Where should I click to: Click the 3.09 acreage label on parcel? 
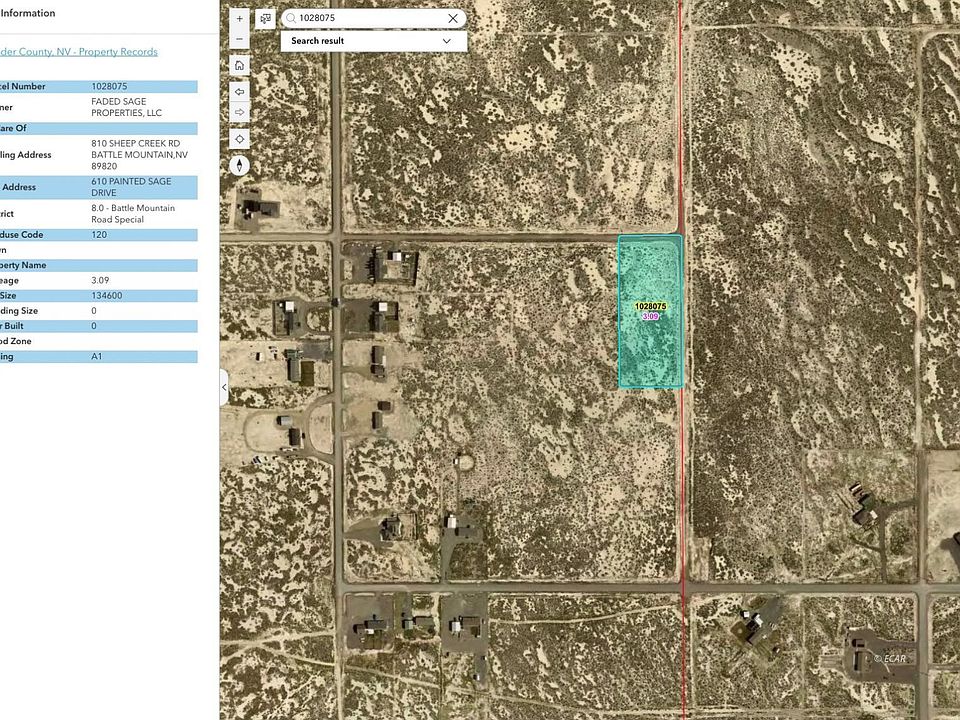[x=650, y=316]
